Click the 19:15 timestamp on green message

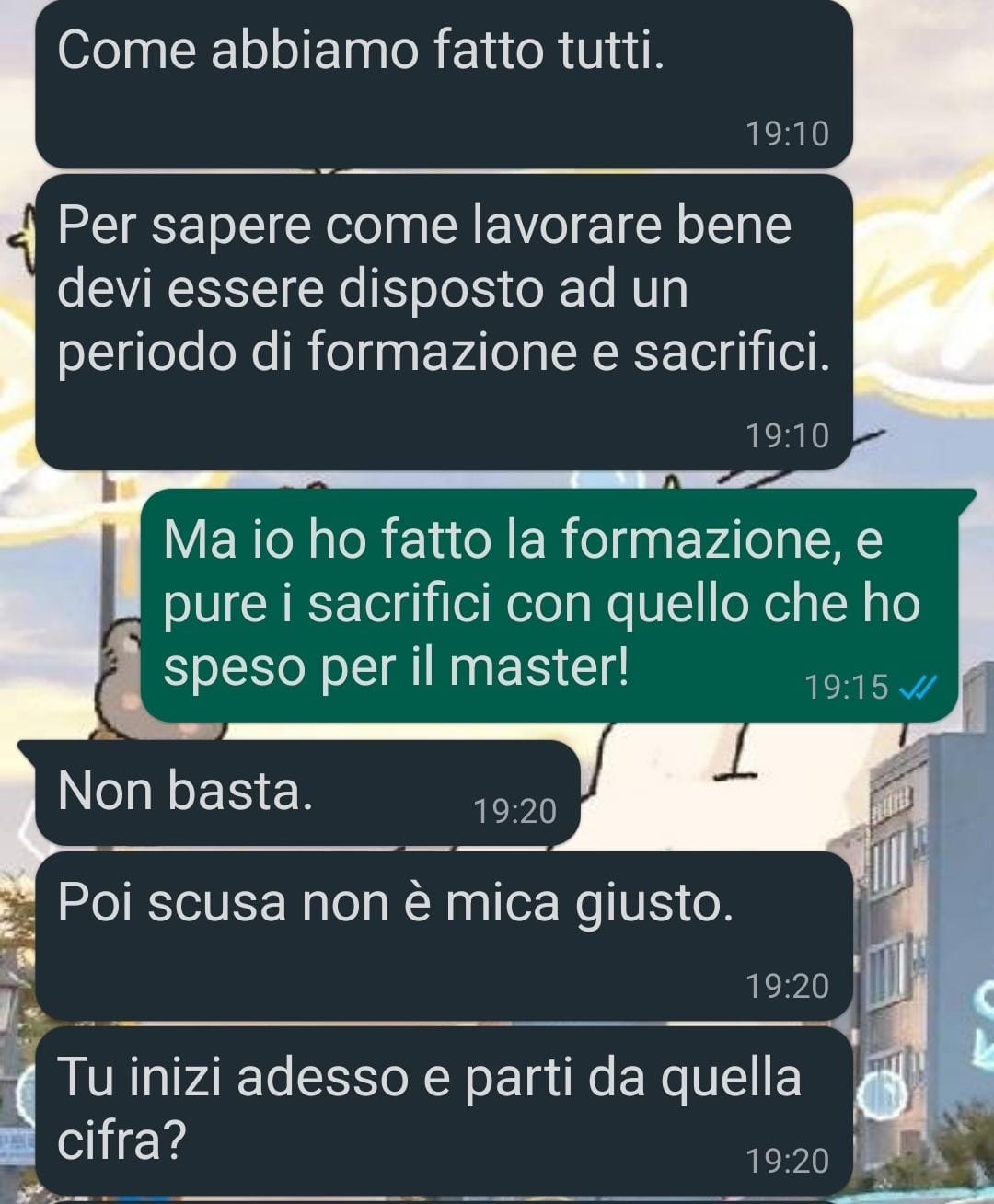coord(847,687)
